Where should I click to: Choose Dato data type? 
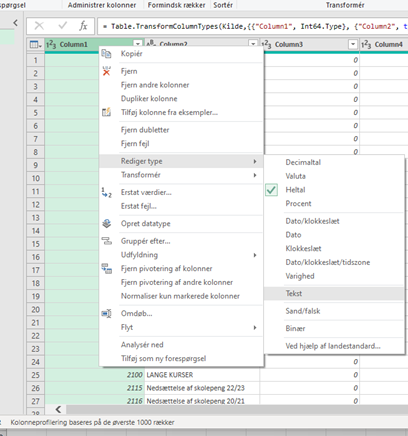pos(334,235)
